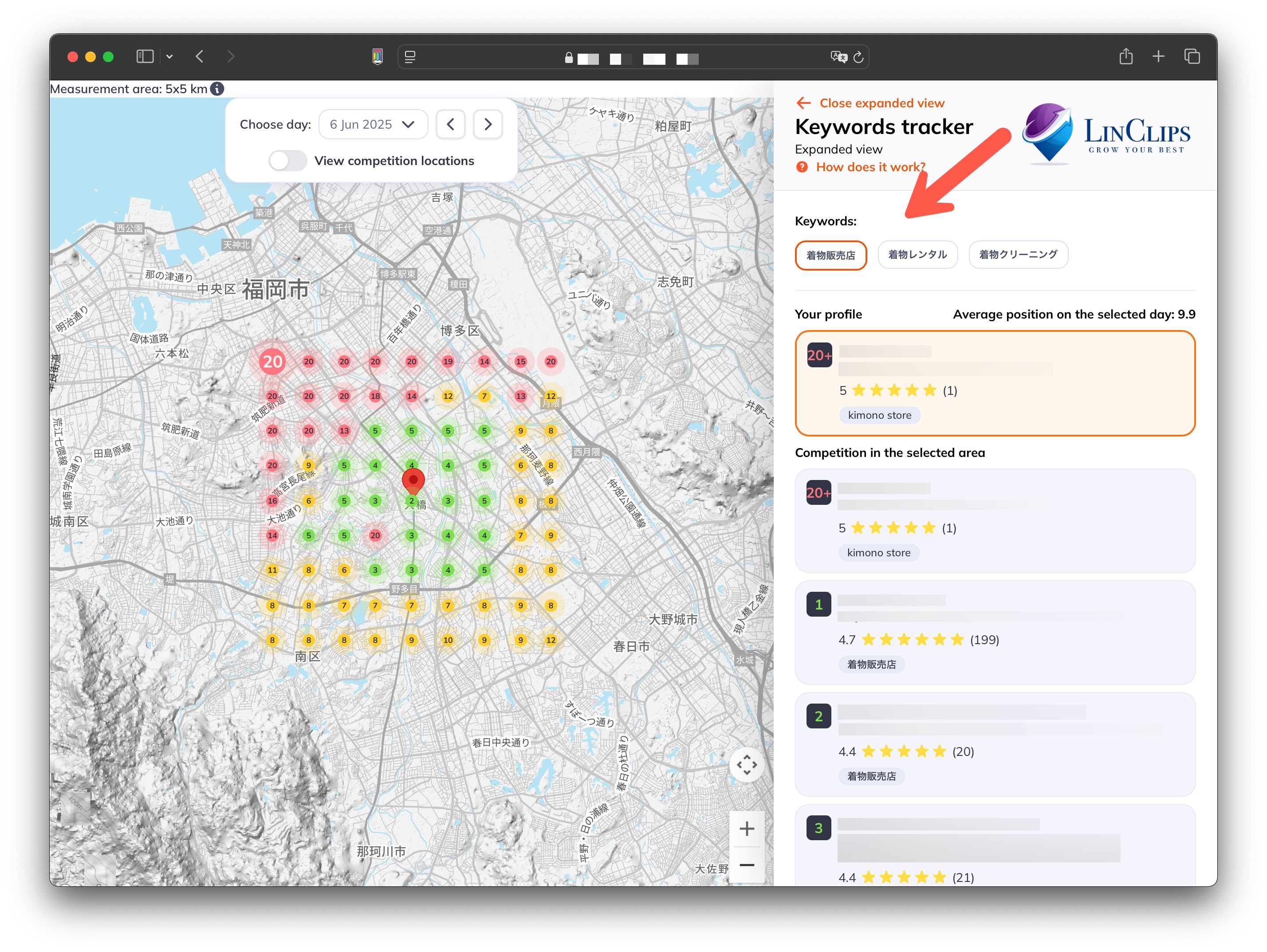
Task: Open the sidebar options chevron
Action: pyautogui.click(x=169, y=57)
